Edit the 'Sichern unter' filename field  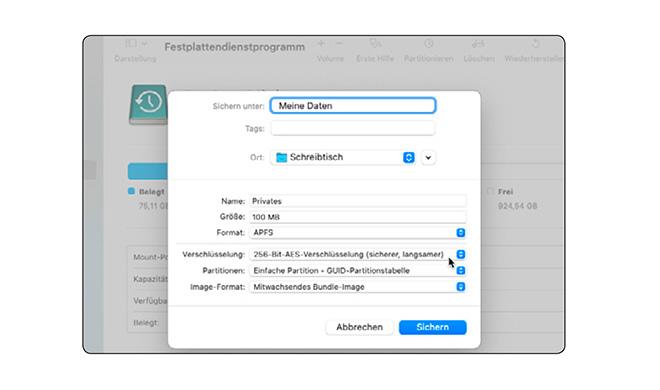[353, 106]
